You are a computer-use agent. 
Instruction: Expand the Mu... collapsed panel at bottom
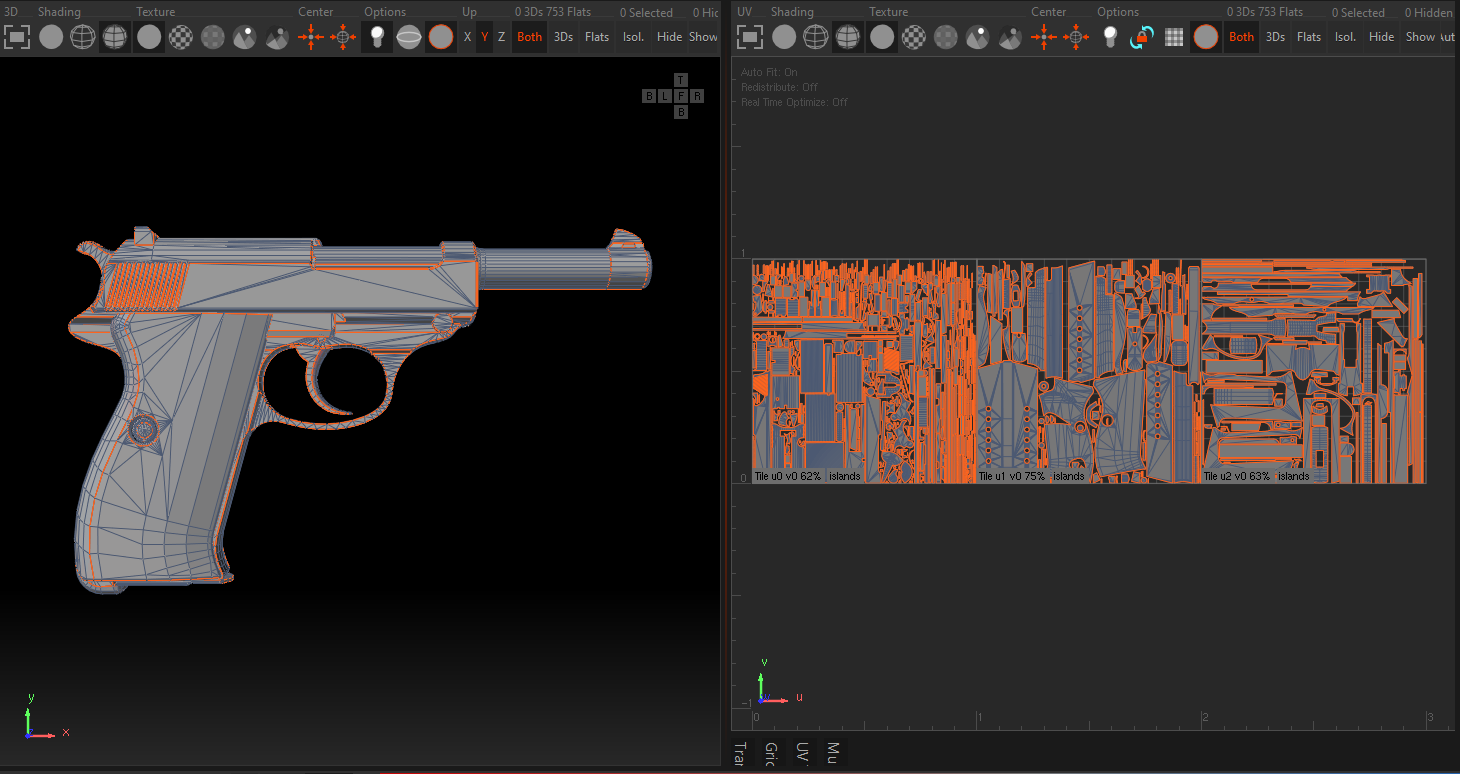(833, 753)
